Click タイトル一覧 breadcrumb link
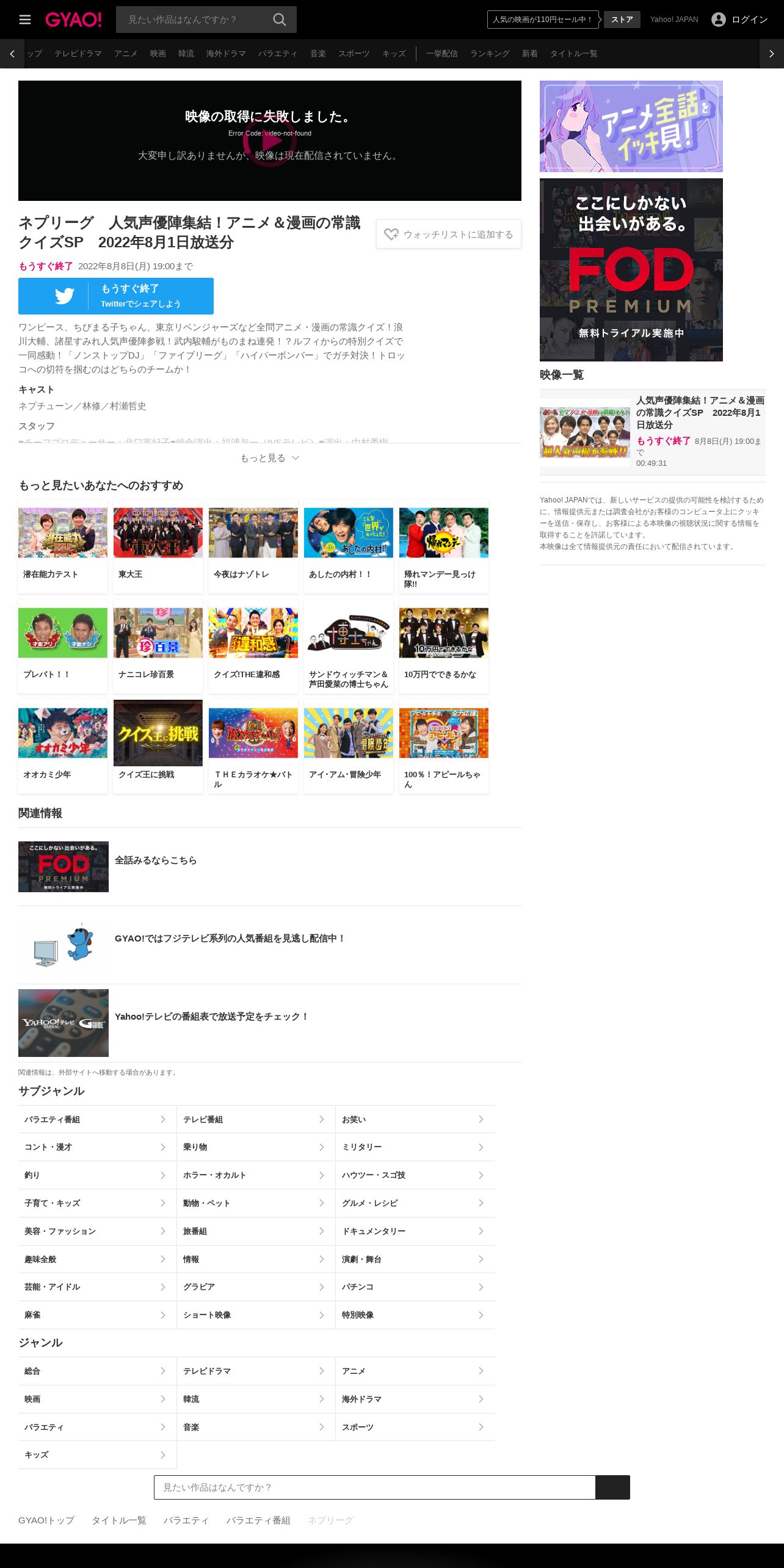 click(x=119, y=1520)
